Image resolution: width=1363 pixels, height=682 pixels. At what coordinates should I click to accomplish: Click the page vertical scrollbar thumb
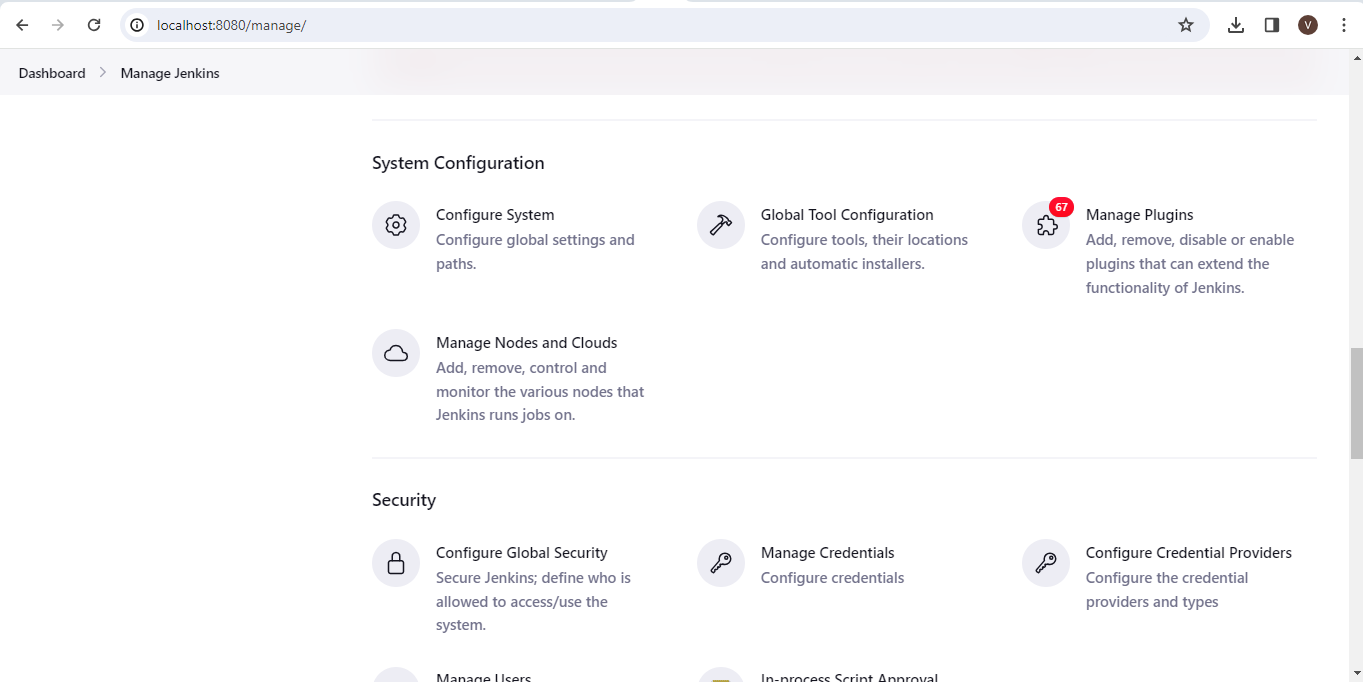point(1356,402)
